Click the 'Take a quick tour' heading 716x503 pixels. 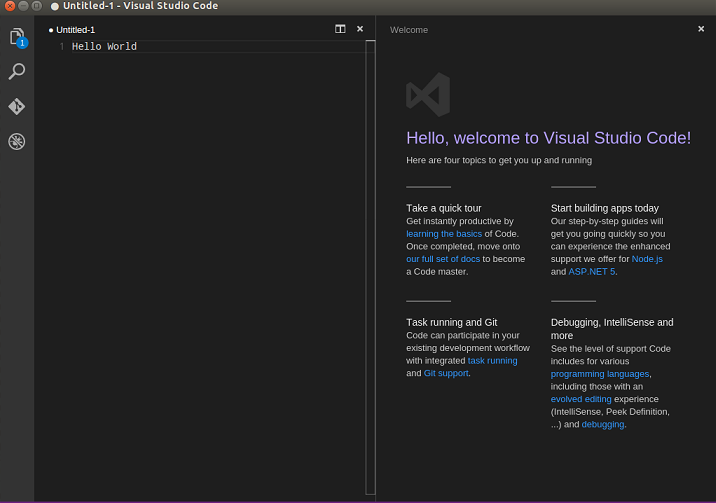coord(443,208)
